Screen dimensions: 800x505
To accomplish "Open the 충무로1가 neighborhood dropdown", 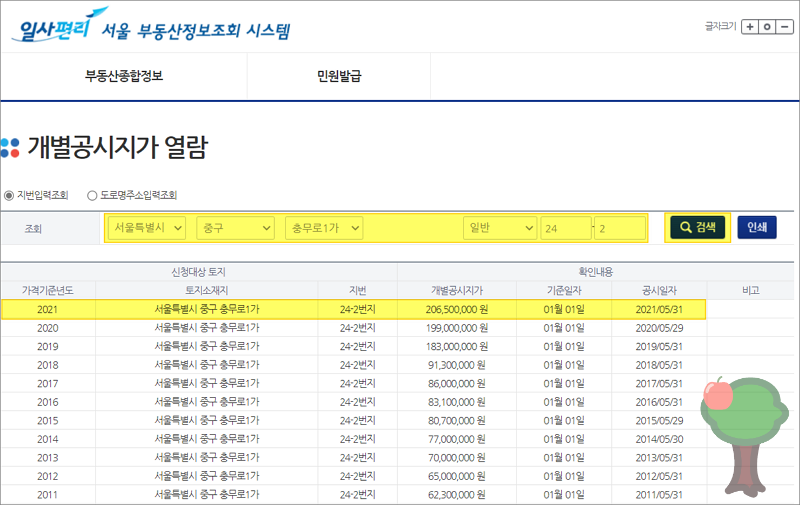I will point(324,228).
